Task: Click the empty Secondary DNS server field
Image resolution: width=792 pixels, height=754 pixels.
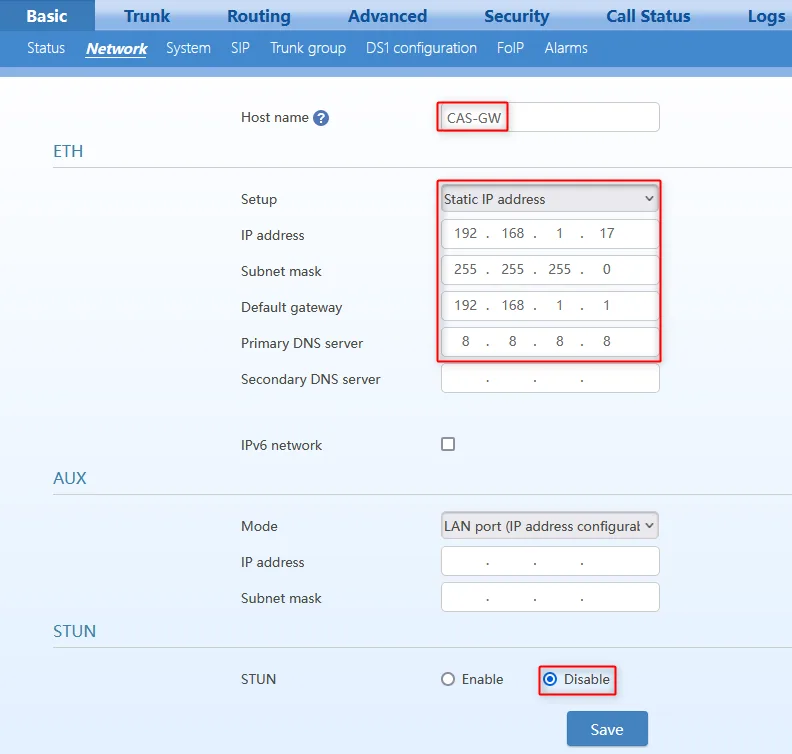Action: (x=550, y=378)
